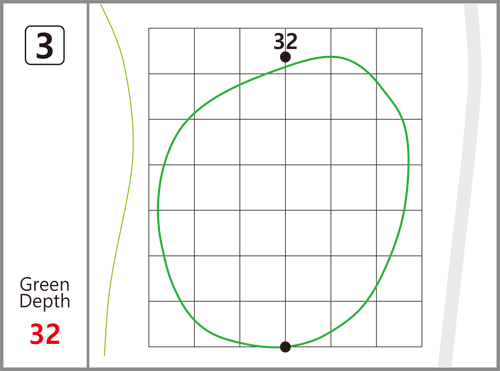Click the word Green in sidebar
This screenshot has width=500, height=371.
(45, 285)
